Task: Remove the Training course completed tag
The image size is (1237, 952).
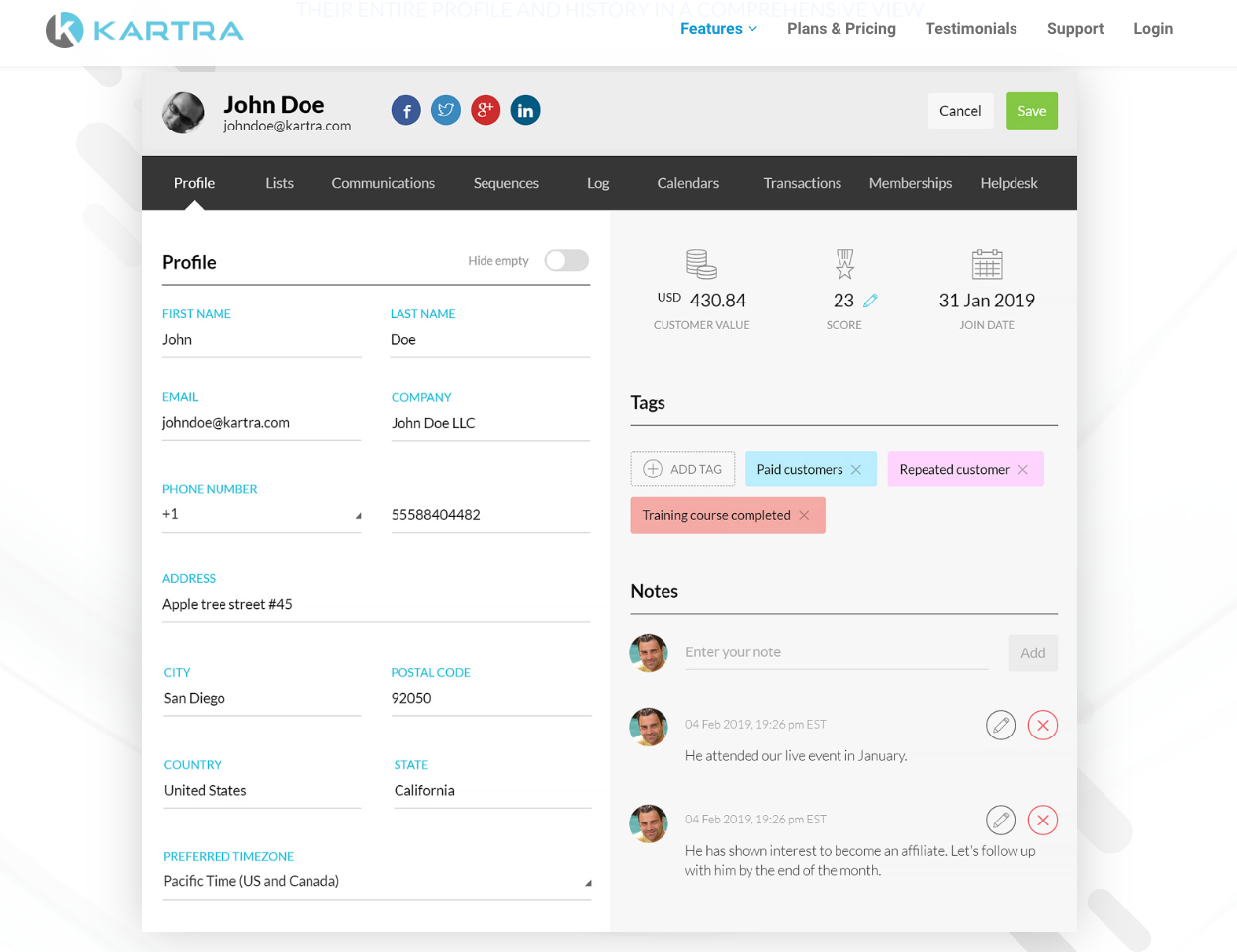Action: coord(804,516)
